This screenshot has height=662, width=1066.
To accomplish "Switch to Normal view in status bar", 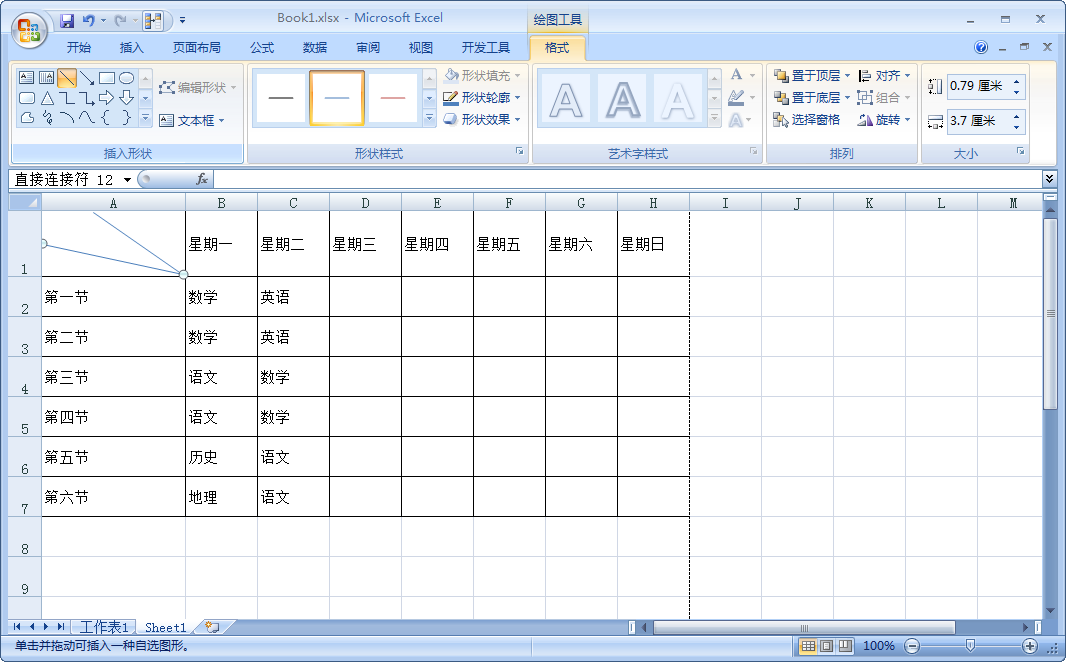I will [807, 646].
